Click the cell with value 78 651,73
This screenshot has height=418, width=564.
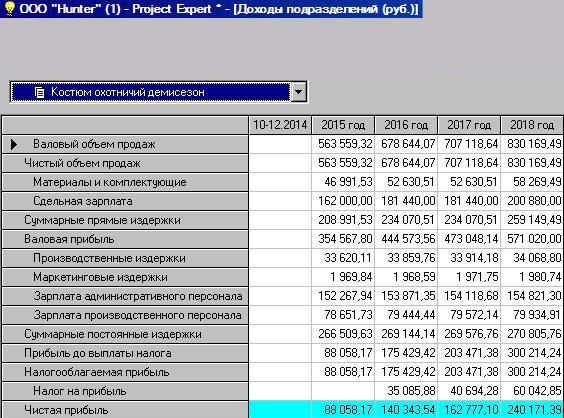pos(343,315)
